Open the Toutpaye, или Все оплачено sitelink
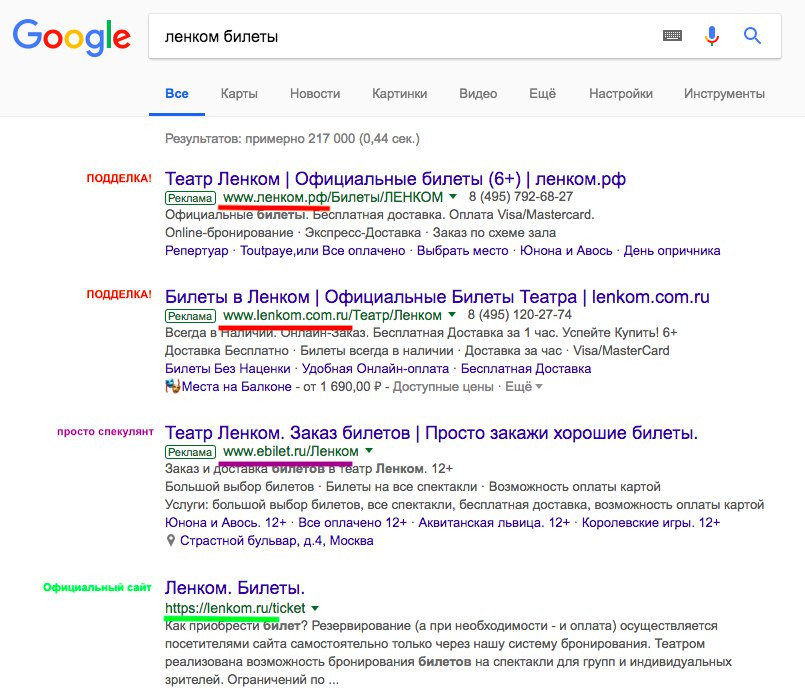This screenshot has width=805, height=700. [x=322, y=251]
